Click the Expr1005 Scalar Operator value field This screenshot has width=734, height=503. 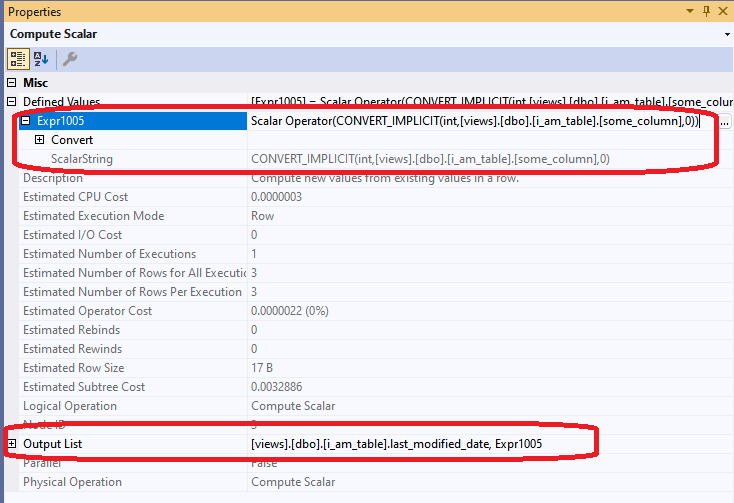480,121
